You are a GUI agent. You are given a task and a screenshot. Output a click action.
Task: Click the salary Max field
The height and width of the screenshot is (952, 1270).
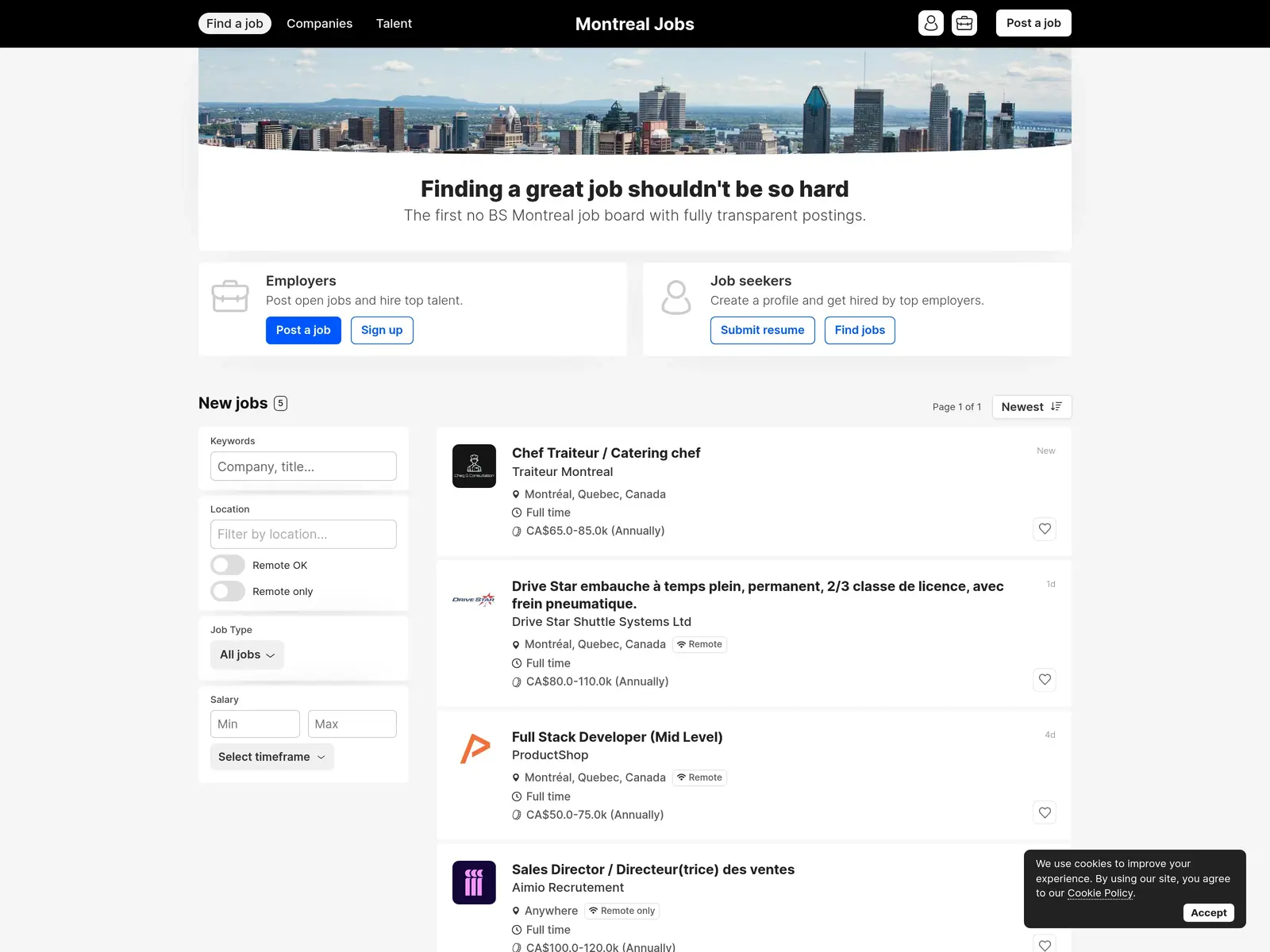coord(352,724)
